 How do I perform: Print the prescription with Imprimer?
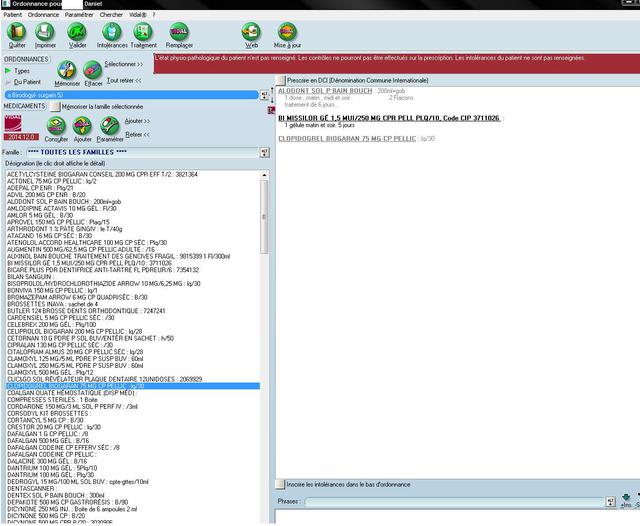point(46,34)
